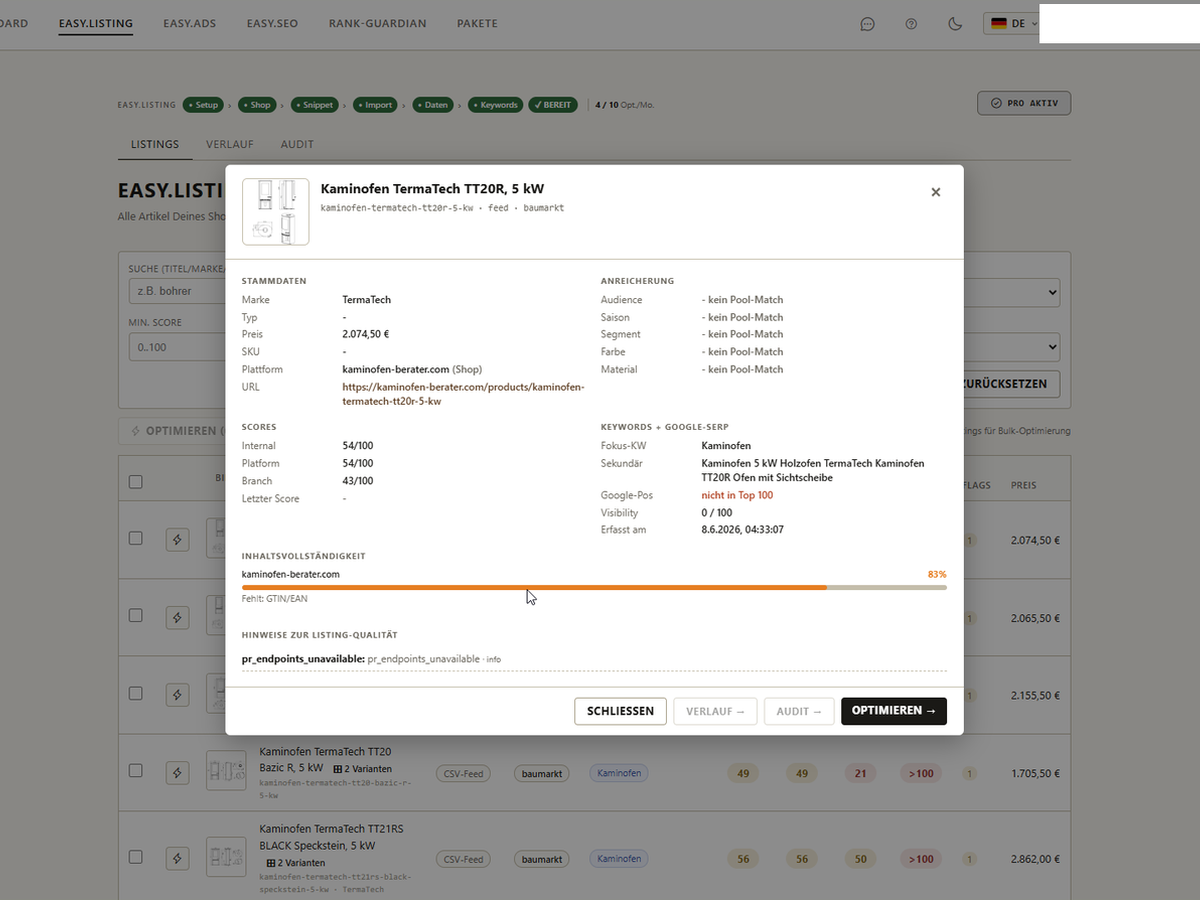The width and height of the screenshot is (1200, 900).
Task: Click the BEREIT status pill
Action: [554, 104]
